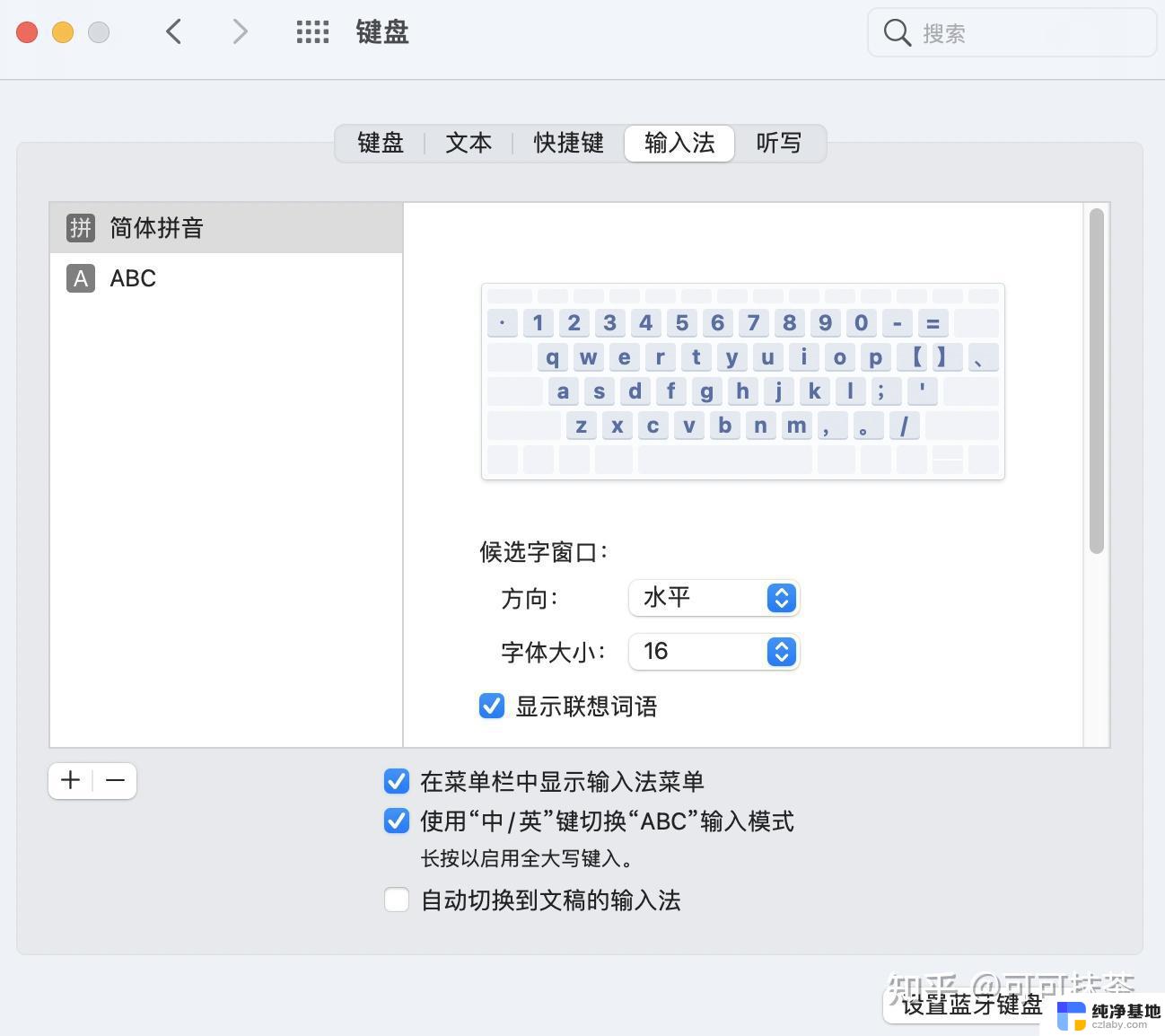Click the 5 key in keyboard preview
The image size is (1165, 1036).
coord(681,323)
